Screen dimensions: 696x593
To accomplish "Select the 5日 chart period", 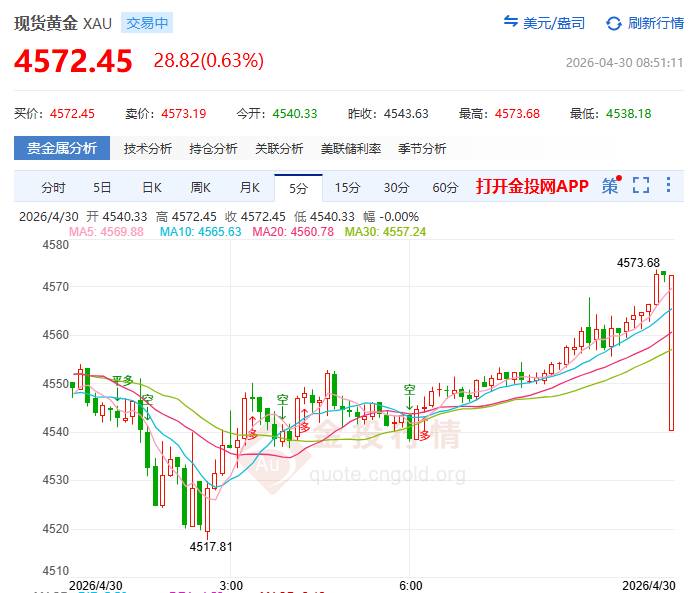I will pyautogui.click(x=102, y=188).
